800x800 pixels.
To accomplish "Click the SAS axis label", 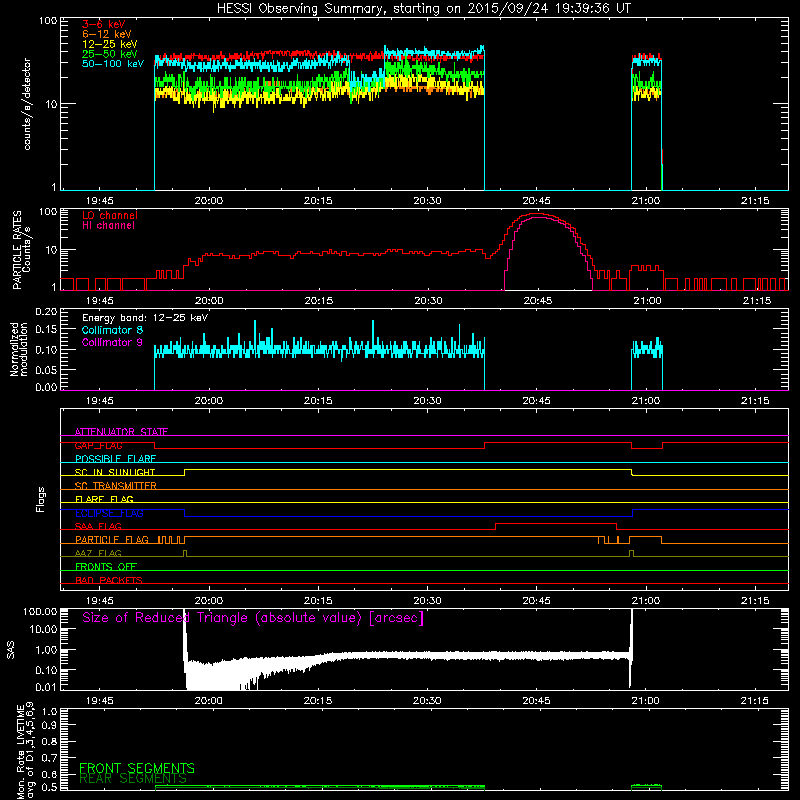I will 11,650.
